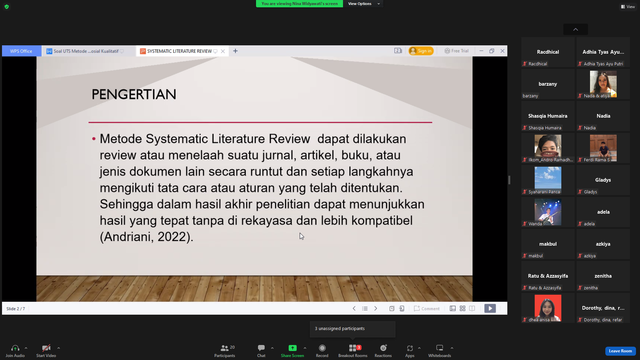Click the PENGERTIAN slide title
Screen dimensions: 640x360
[134, 95]
